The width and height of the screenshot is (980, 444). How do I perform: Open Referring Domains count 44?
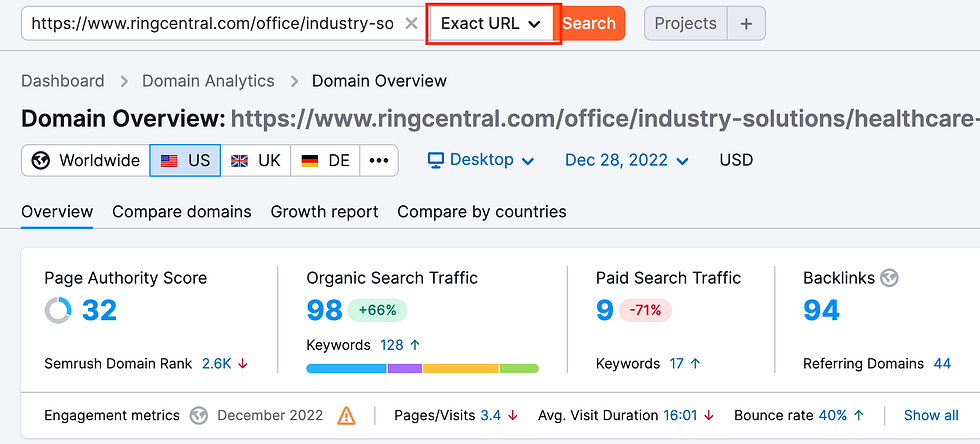tap(942, 364)
